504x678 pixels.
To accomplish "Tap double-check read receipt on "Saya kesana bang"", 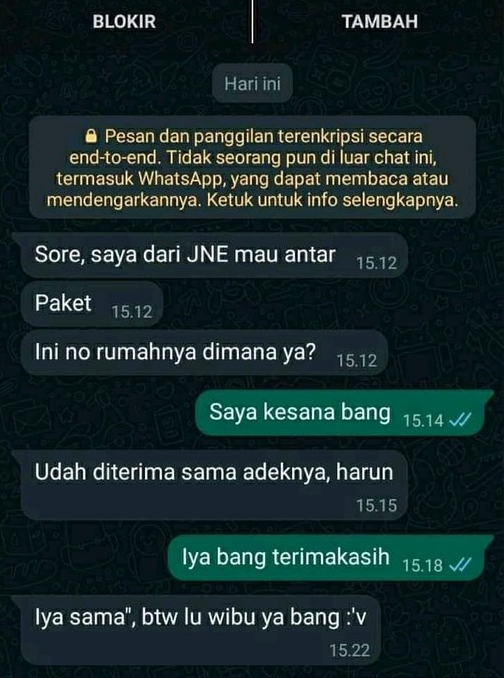I will tap(460, 420).
